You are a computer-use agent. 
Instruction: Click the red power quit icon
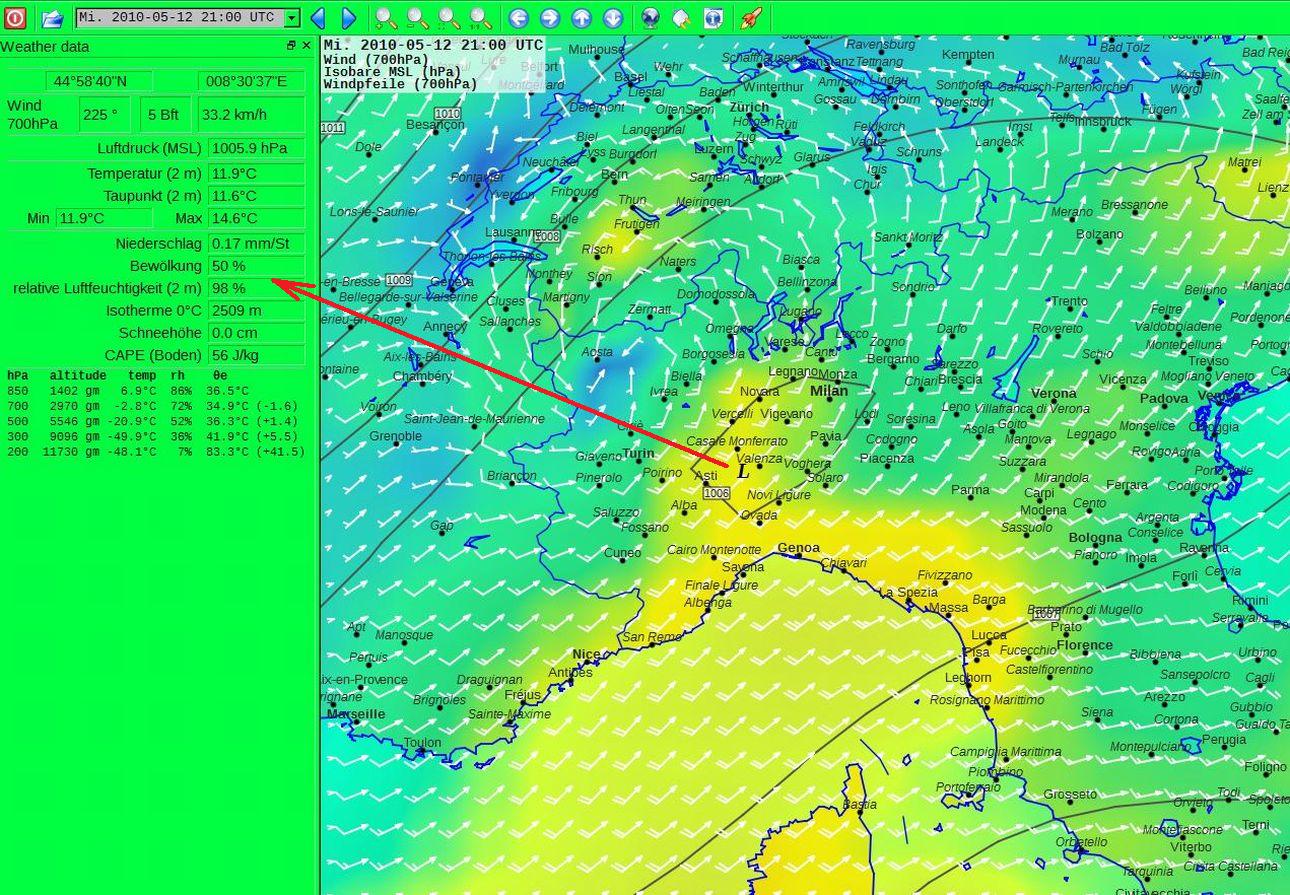pos(15,17)
